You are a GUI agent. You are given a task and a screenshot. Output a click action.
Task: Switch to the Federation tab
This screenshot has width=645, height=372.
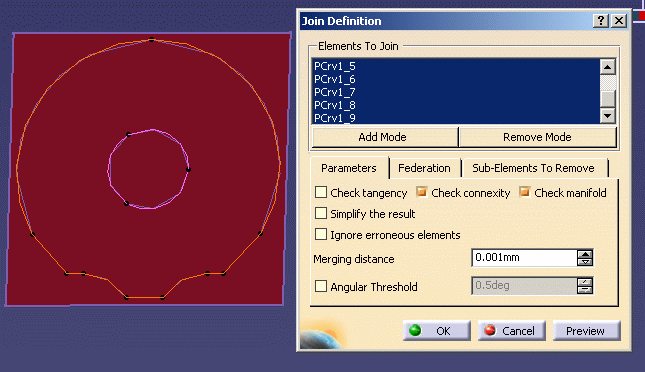point(424,168)
